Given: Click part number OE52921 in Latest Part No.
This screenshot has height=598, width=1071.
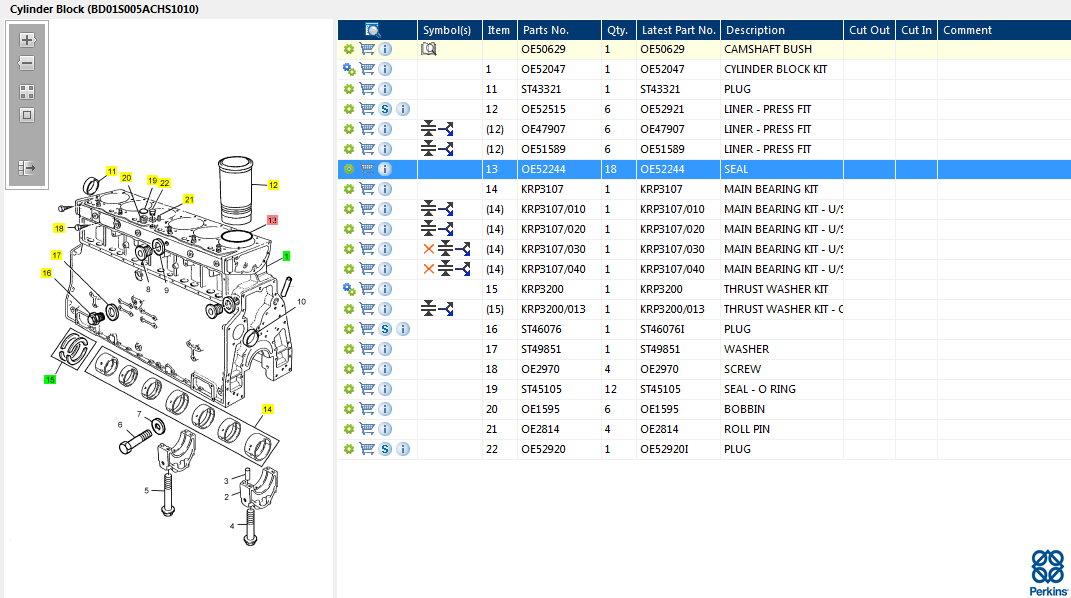Looking at the screenshot, I should (662, 109).
